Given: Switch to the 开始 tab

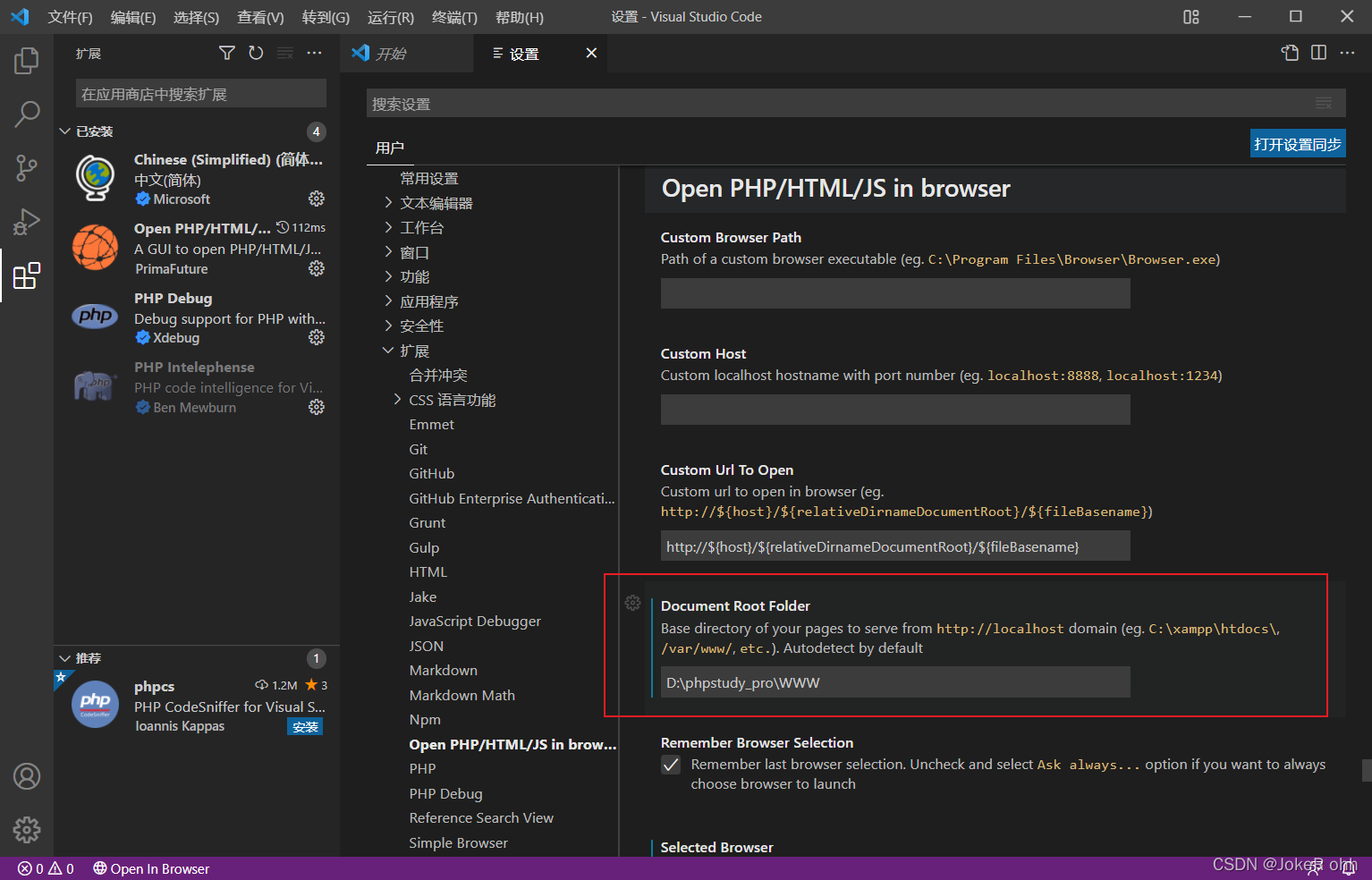Looking at the screenshot, I should point(407,54).
